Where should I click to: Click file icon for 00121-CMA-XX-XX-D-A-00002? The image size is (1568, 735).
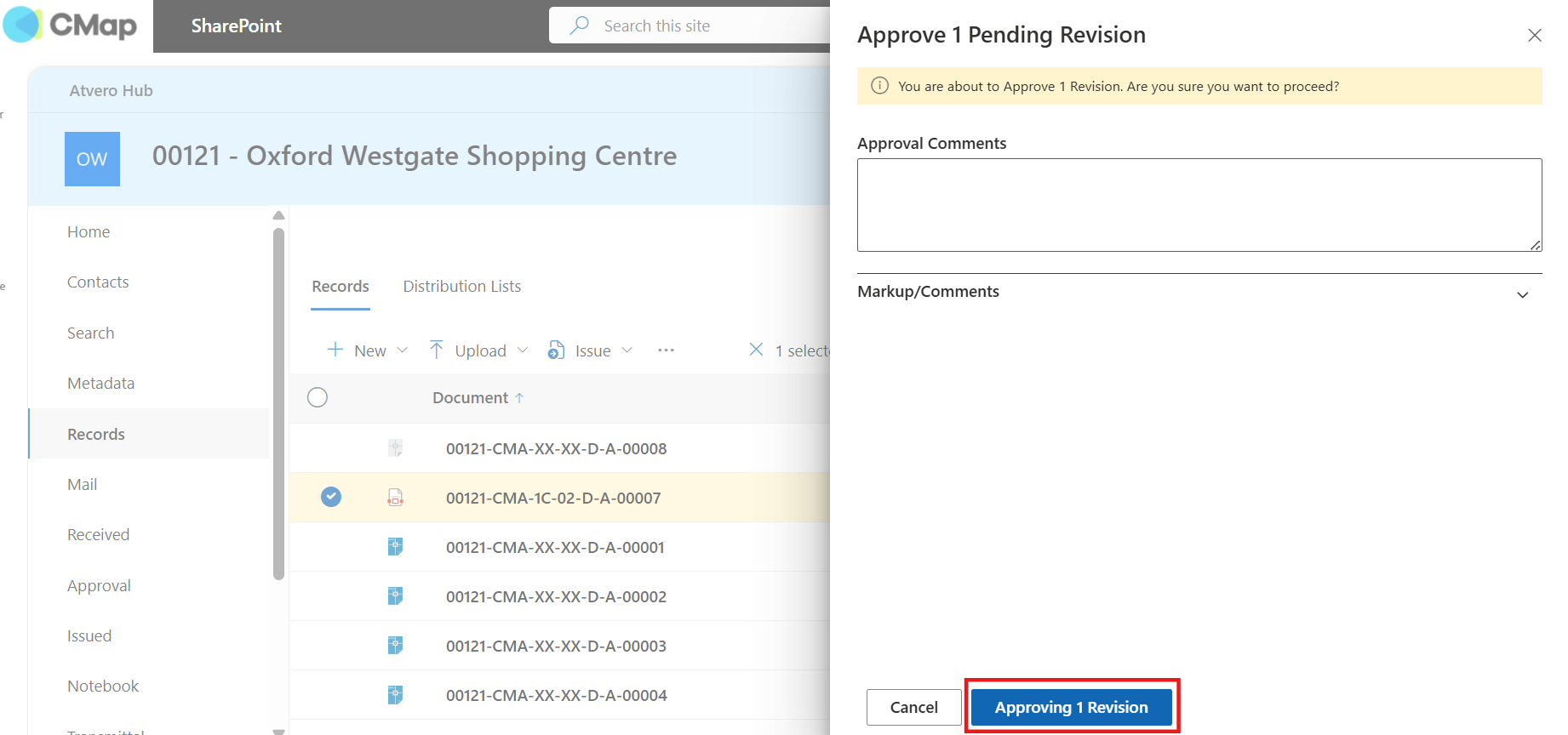[395, 595]
